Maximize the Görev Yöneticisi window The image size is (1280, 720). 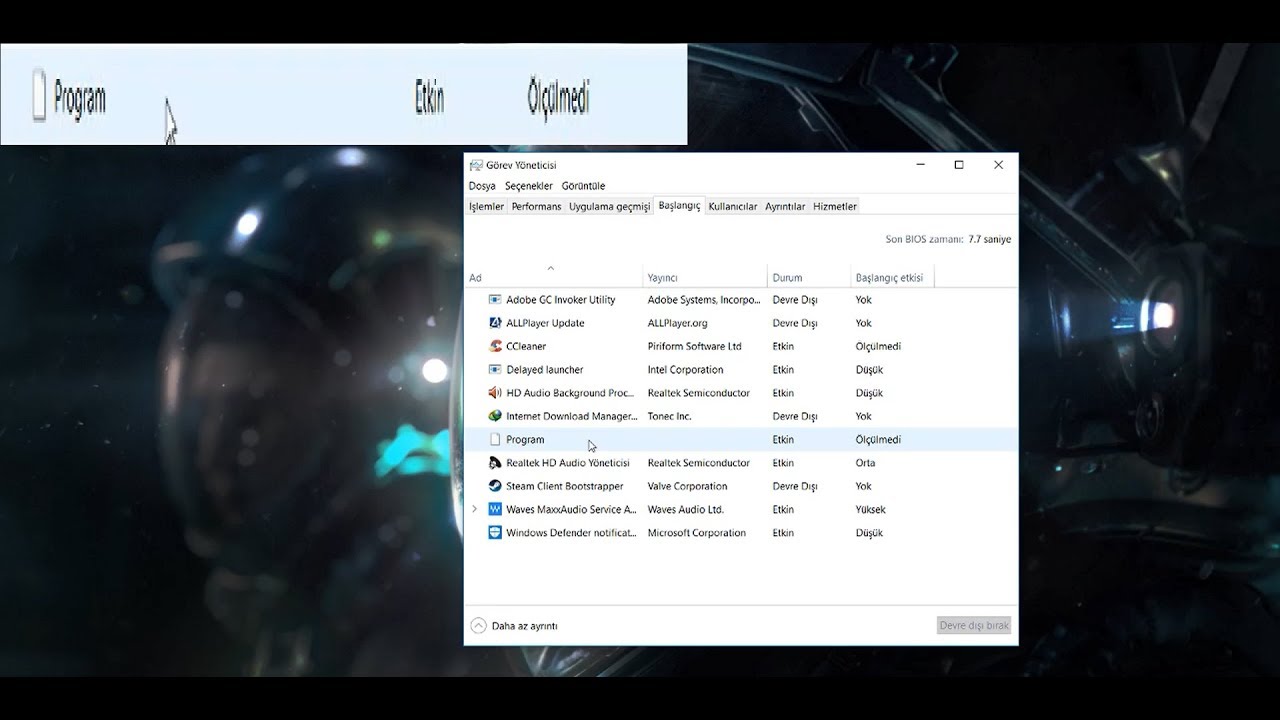[x=958, y=165]
